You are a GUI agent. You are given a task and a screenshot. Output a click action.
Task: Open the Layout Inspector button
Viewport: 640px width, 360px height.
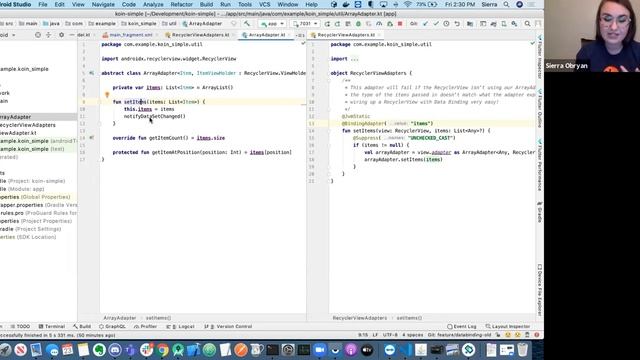[507, 327]
